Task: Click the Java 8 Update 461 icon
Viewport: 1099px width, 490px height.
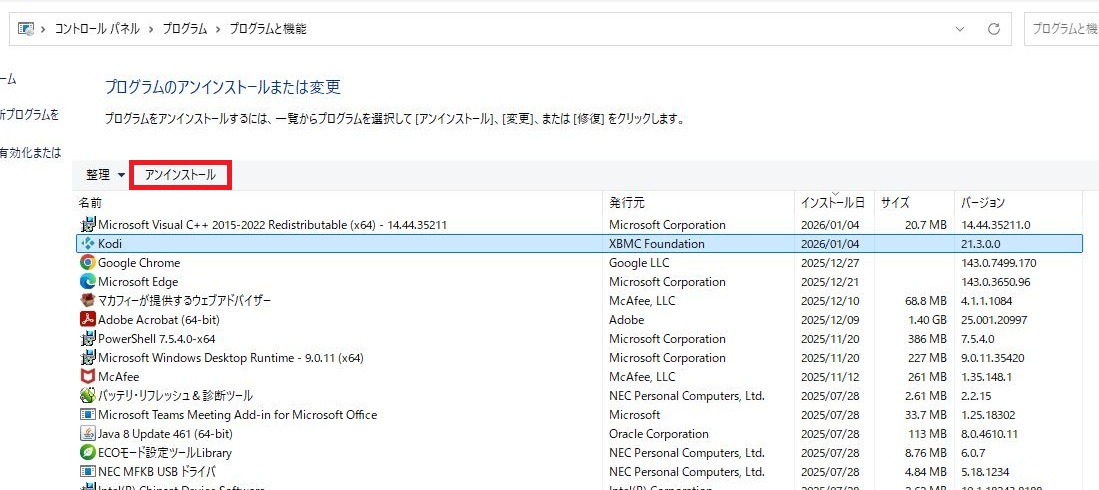Action: coord(88,434)
